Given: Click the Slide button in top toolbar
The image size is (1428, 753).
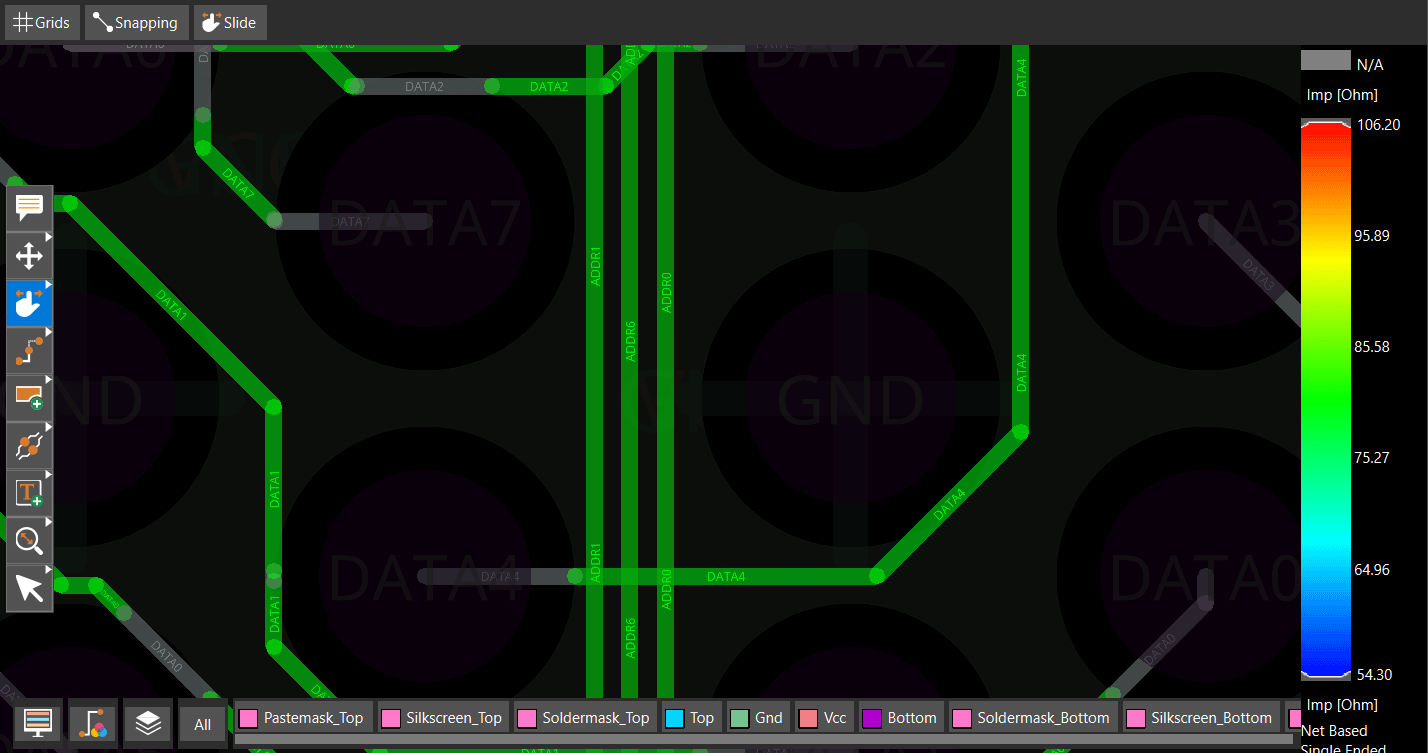Looking at the screenshot, I should point(229,22).
